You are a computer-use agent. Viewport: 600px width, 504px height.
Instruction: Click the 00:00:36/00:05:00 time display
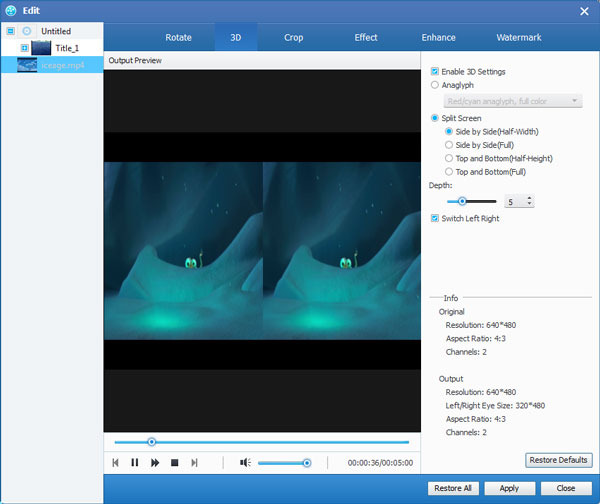pos(380,463)
